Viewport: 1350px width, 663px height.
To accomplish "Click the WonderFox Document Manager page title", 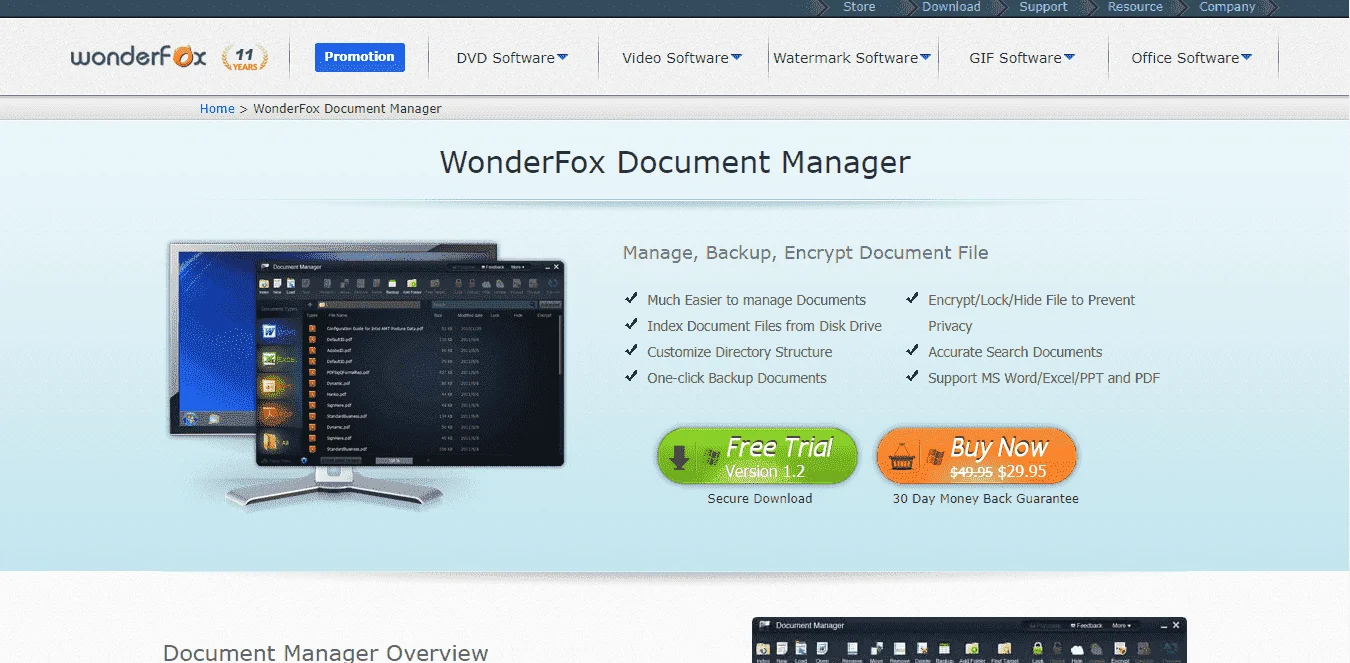I will coord(675,162).
